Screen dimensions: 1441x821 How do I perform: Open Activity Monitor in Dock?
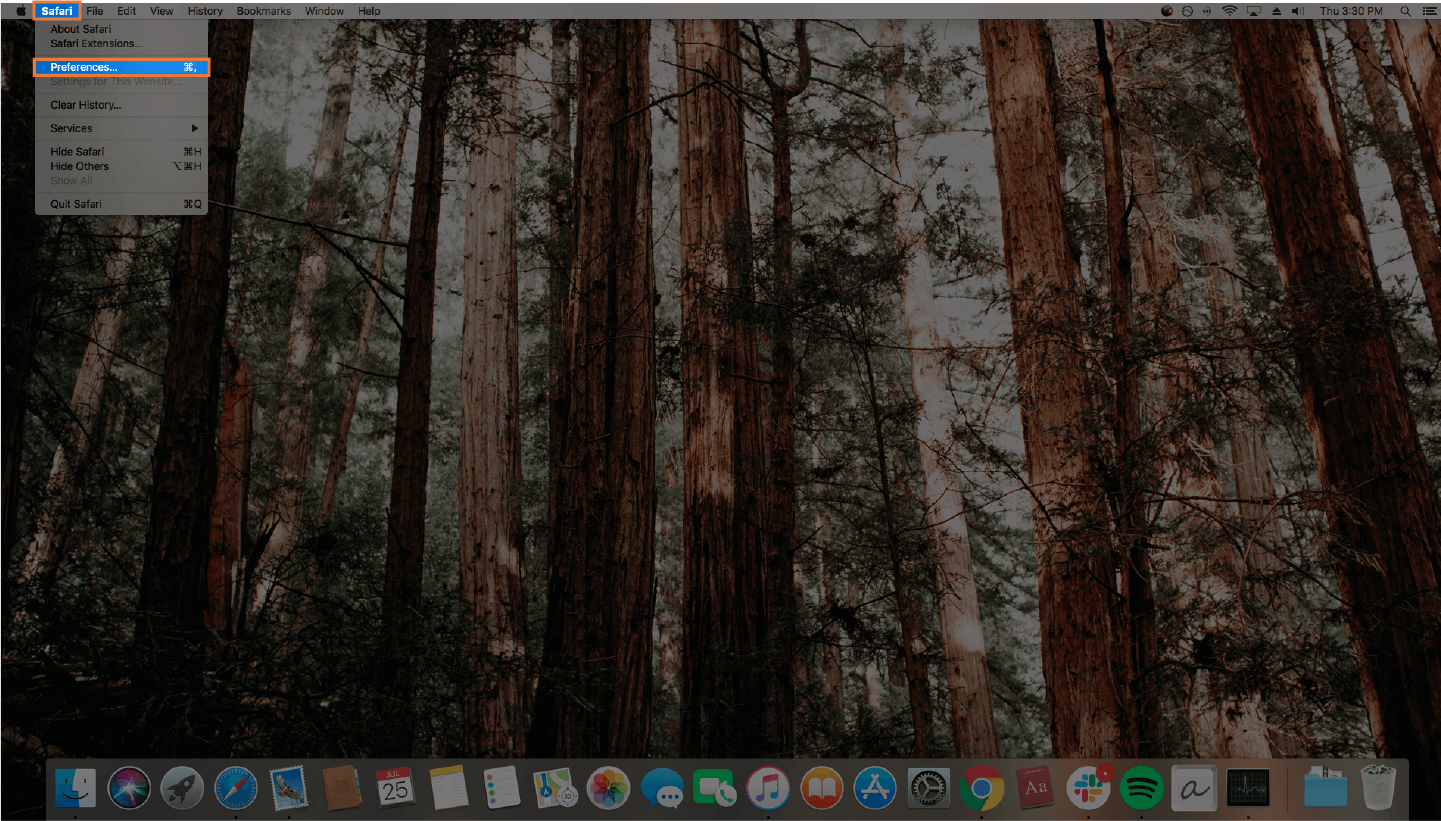coord(1248,789)
